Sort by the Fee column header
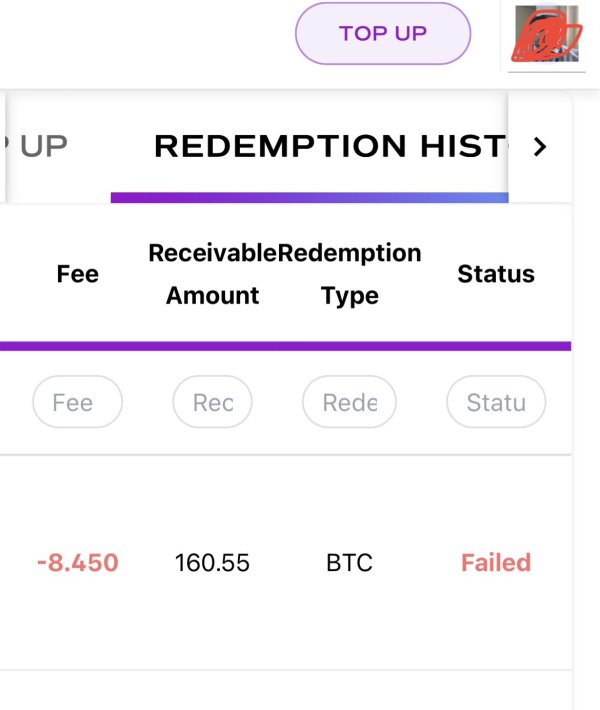The width and height of the screenshot is (600, 710). [78, 274]
